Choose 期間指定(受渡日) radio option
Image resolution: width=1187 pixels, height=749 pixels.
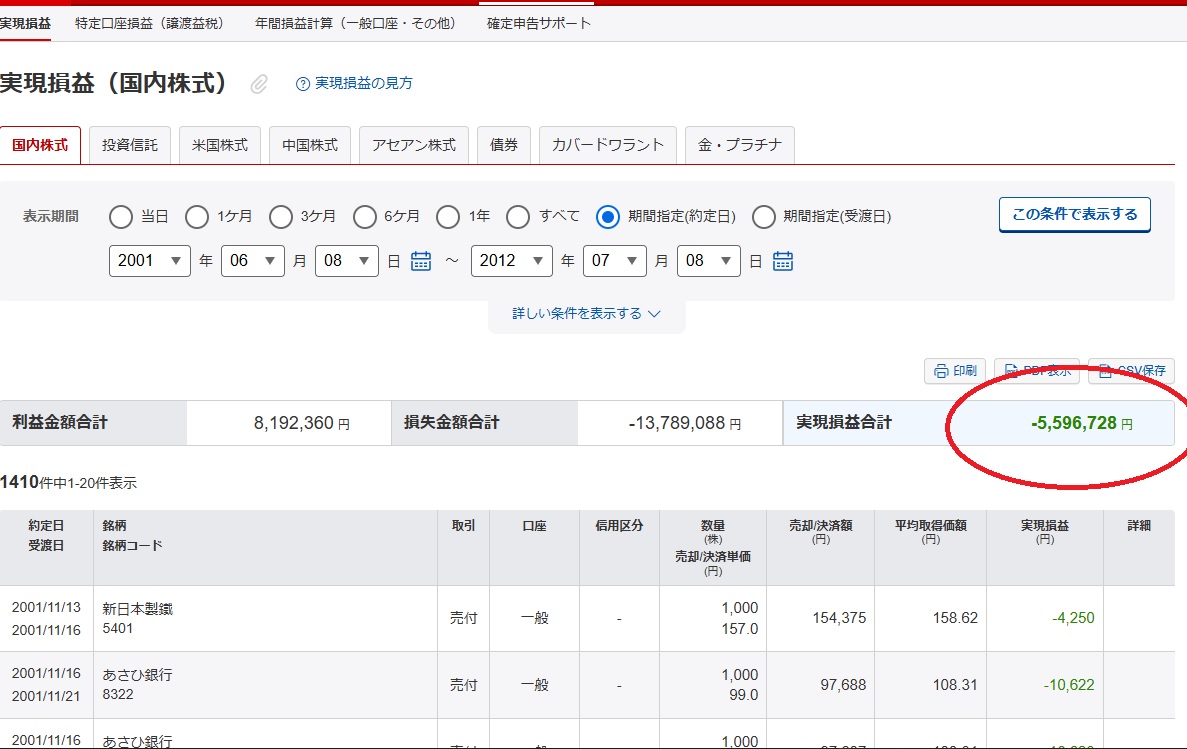(x=764, y=217)
